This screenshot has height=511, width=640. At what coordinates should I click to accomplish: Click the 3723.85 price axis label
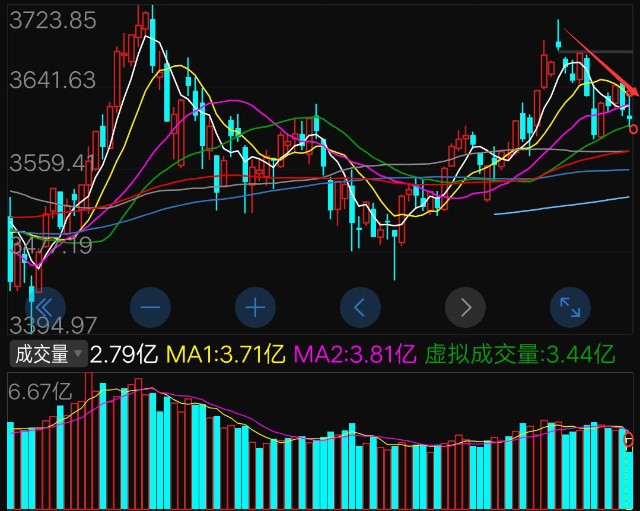click(53, 20)
